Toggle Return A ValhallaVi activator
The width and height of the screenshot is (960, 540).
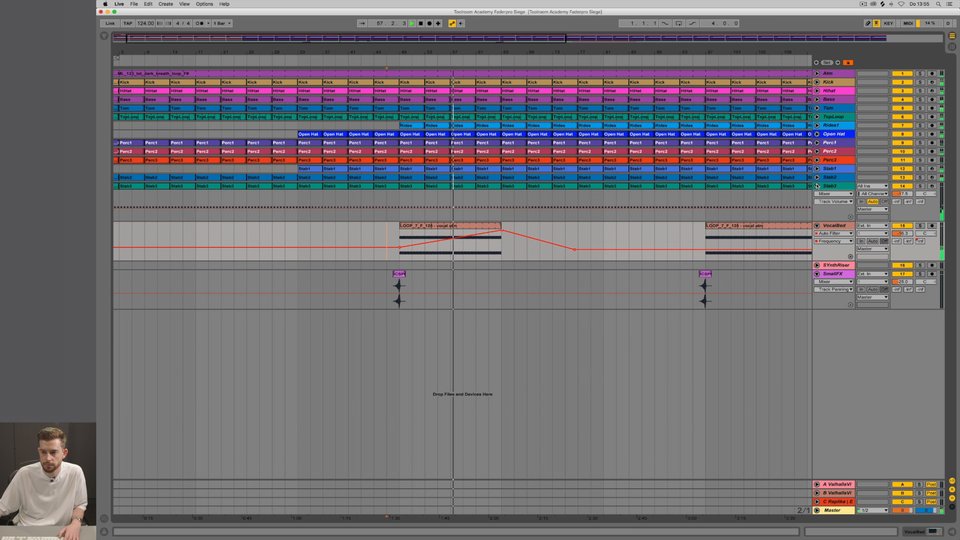coord(902,484)
